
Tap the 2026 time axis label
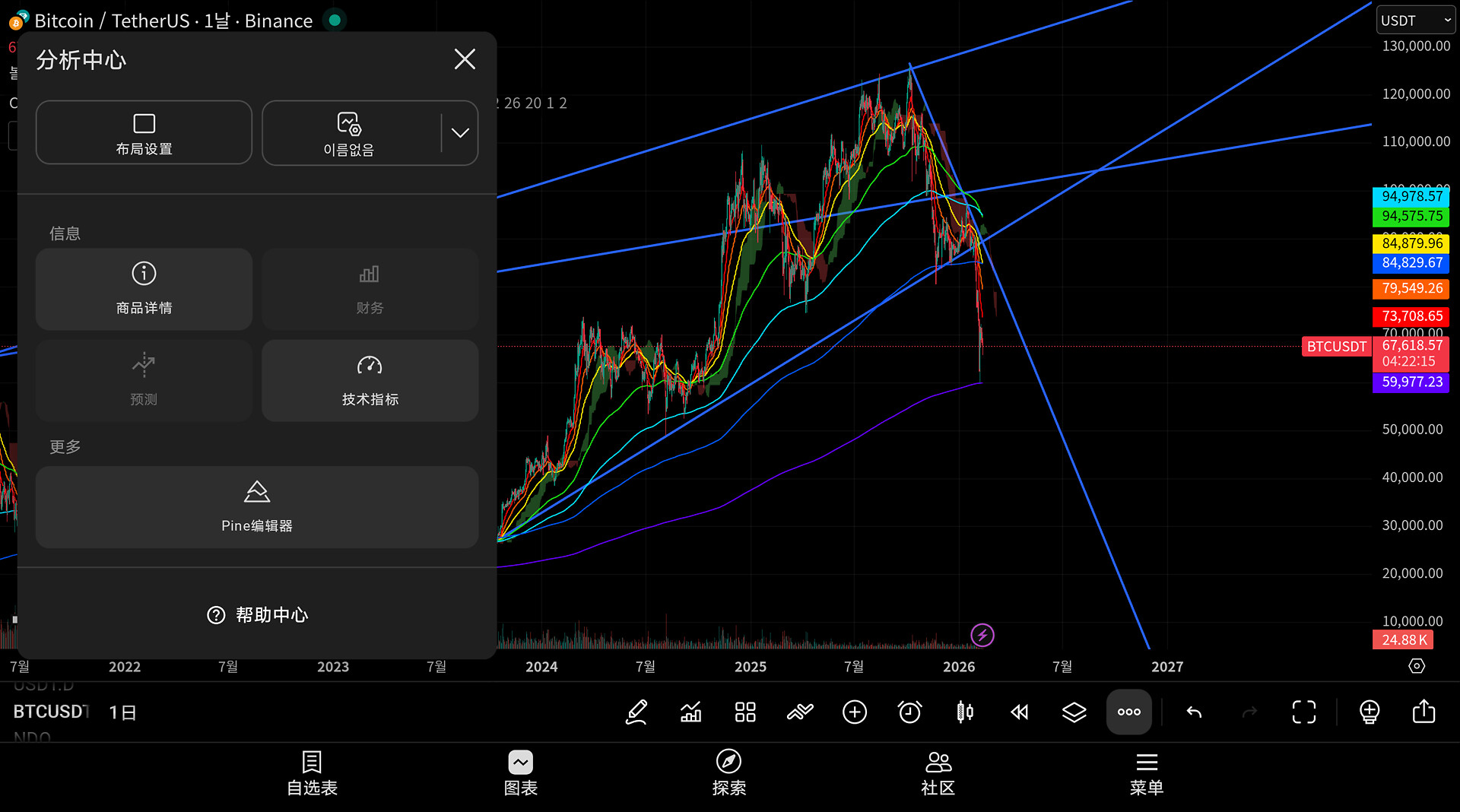pyautogui.click(x=959, y=667)
